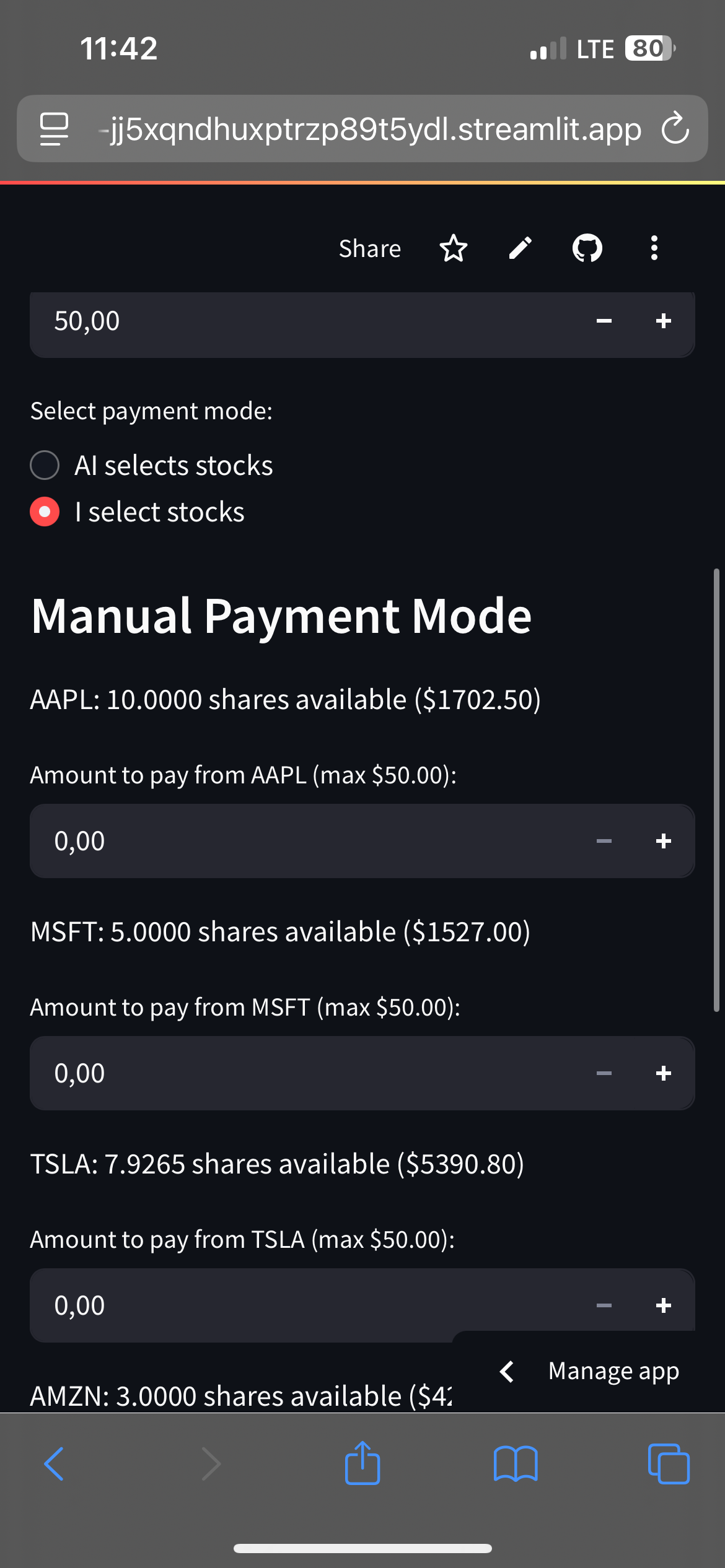This screenshot has height=1568, width=725.
Task: Tap the Safari reload page icon
Action: coord(675,129)
